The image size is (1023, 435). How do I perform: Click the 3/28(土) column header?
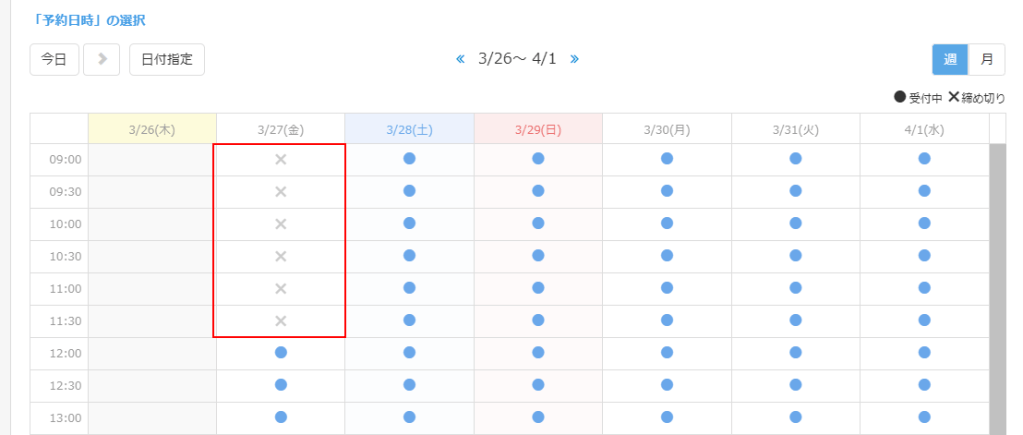[409, 129]
